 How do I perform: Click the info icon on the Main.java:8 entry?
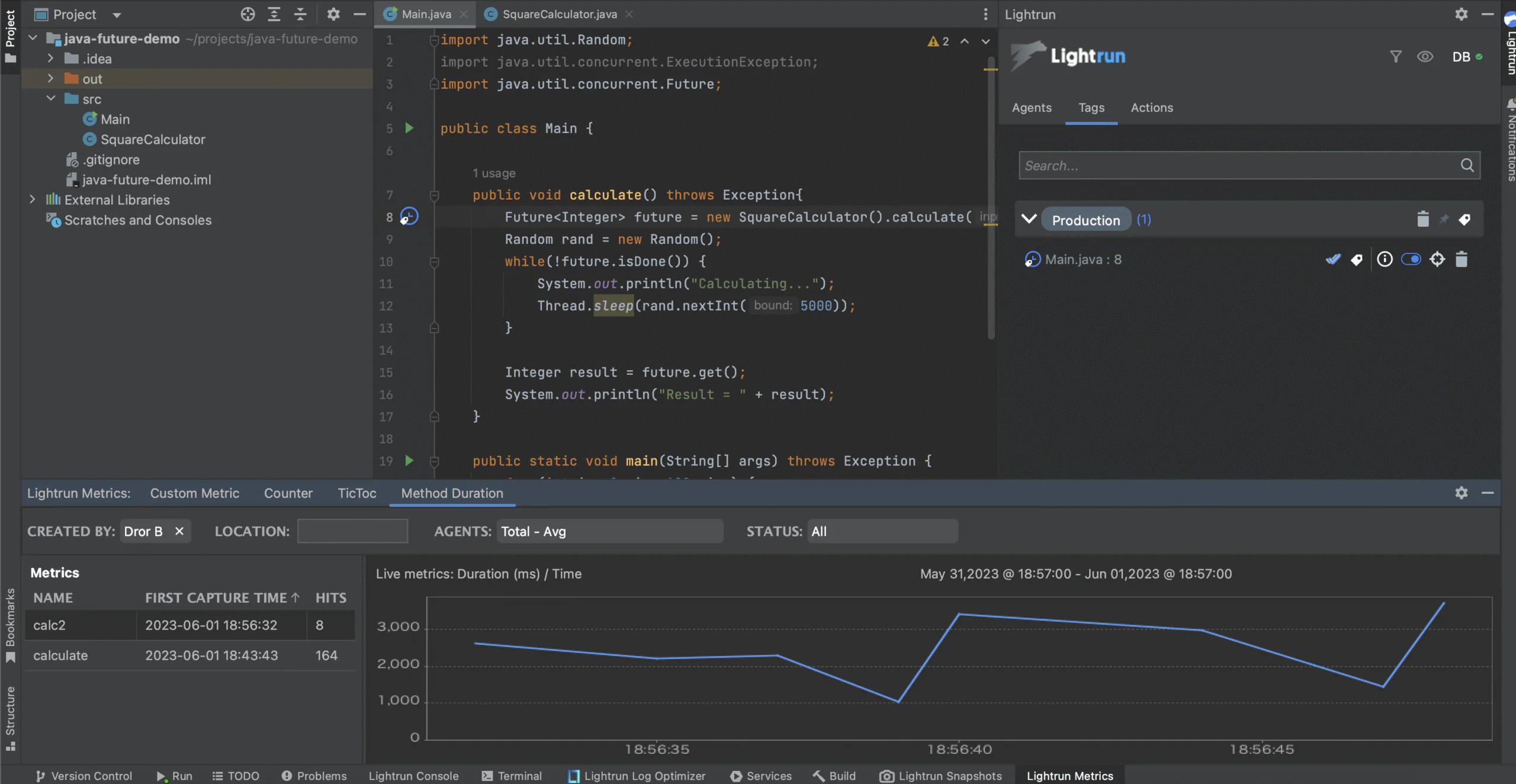tap(1385, 259)
